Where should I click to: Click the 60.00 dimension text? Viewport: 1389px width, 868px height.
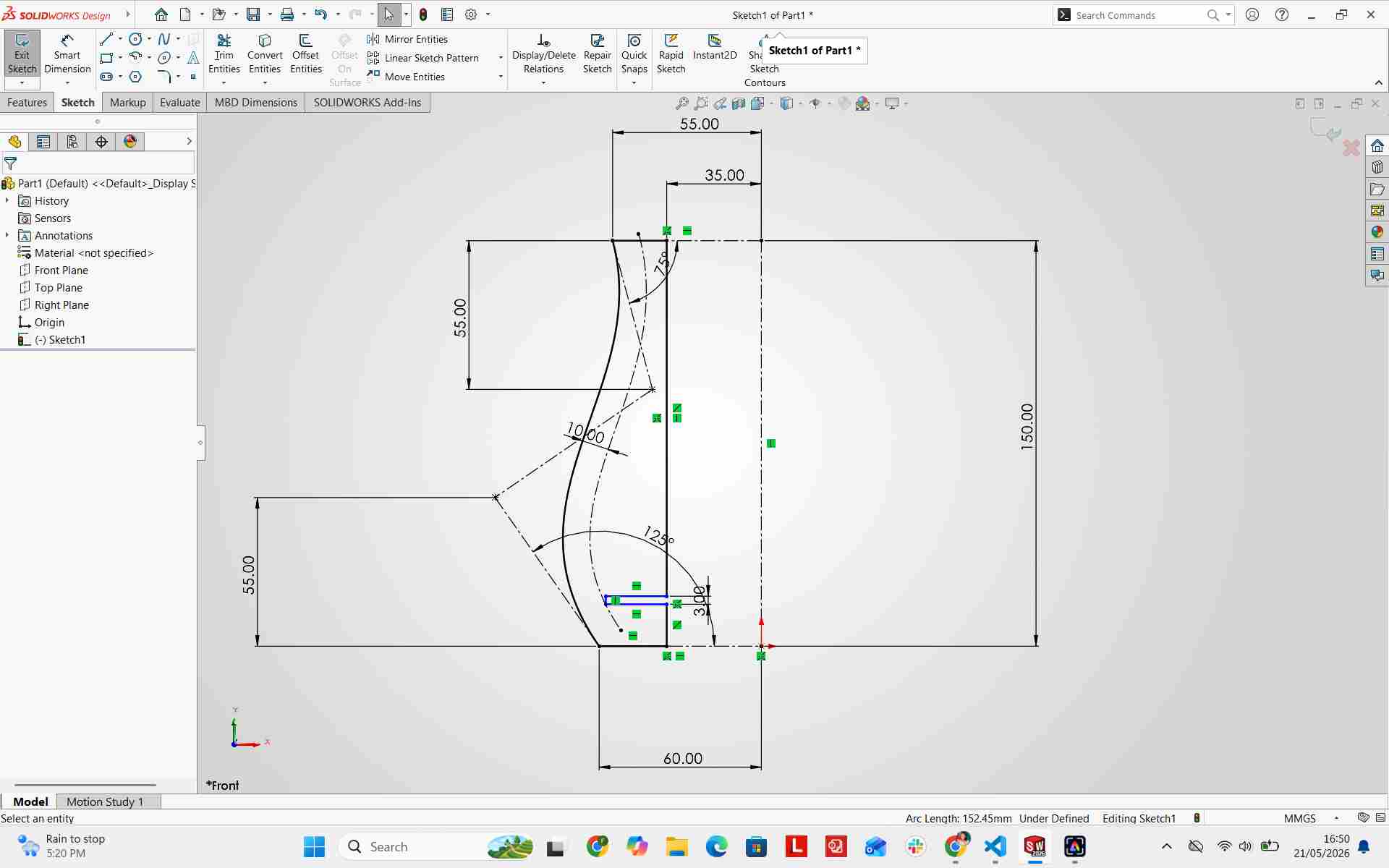(x=683, y=758)
